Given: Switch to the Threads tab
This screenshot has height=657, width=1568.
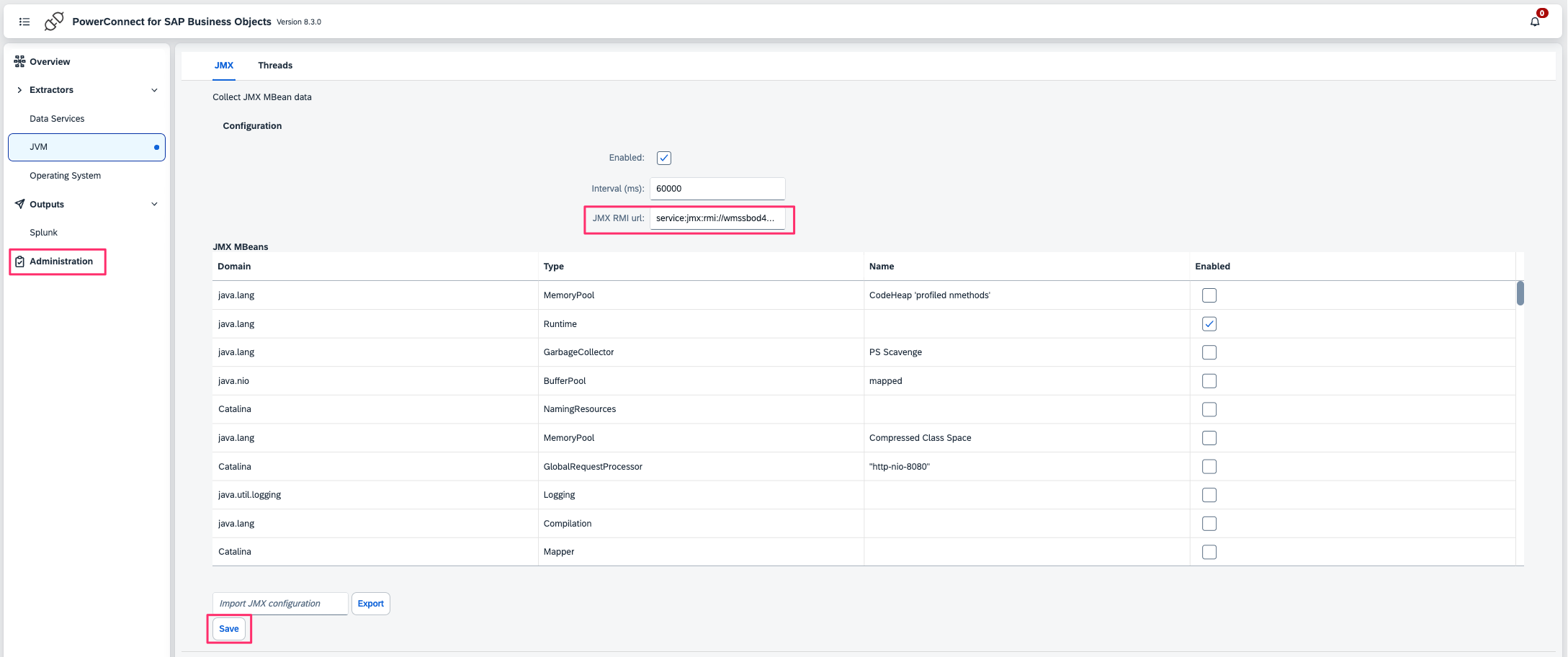Looking at the screenshot, I should [275, 66].
